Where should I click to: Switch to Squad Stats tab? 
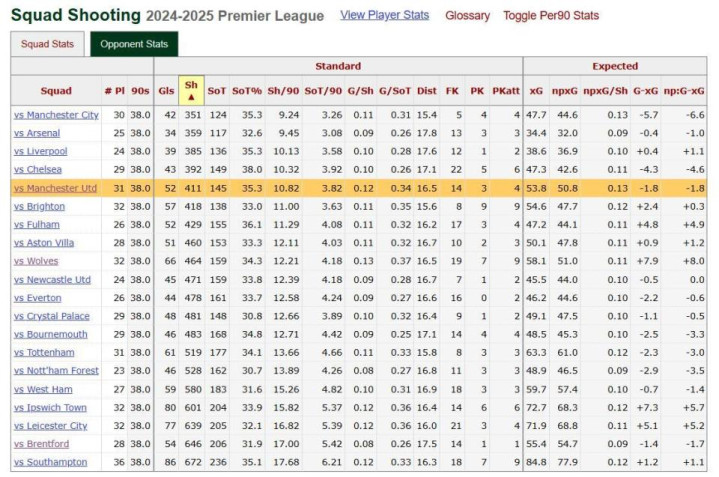pyautogui.click(x=47, y=44)
